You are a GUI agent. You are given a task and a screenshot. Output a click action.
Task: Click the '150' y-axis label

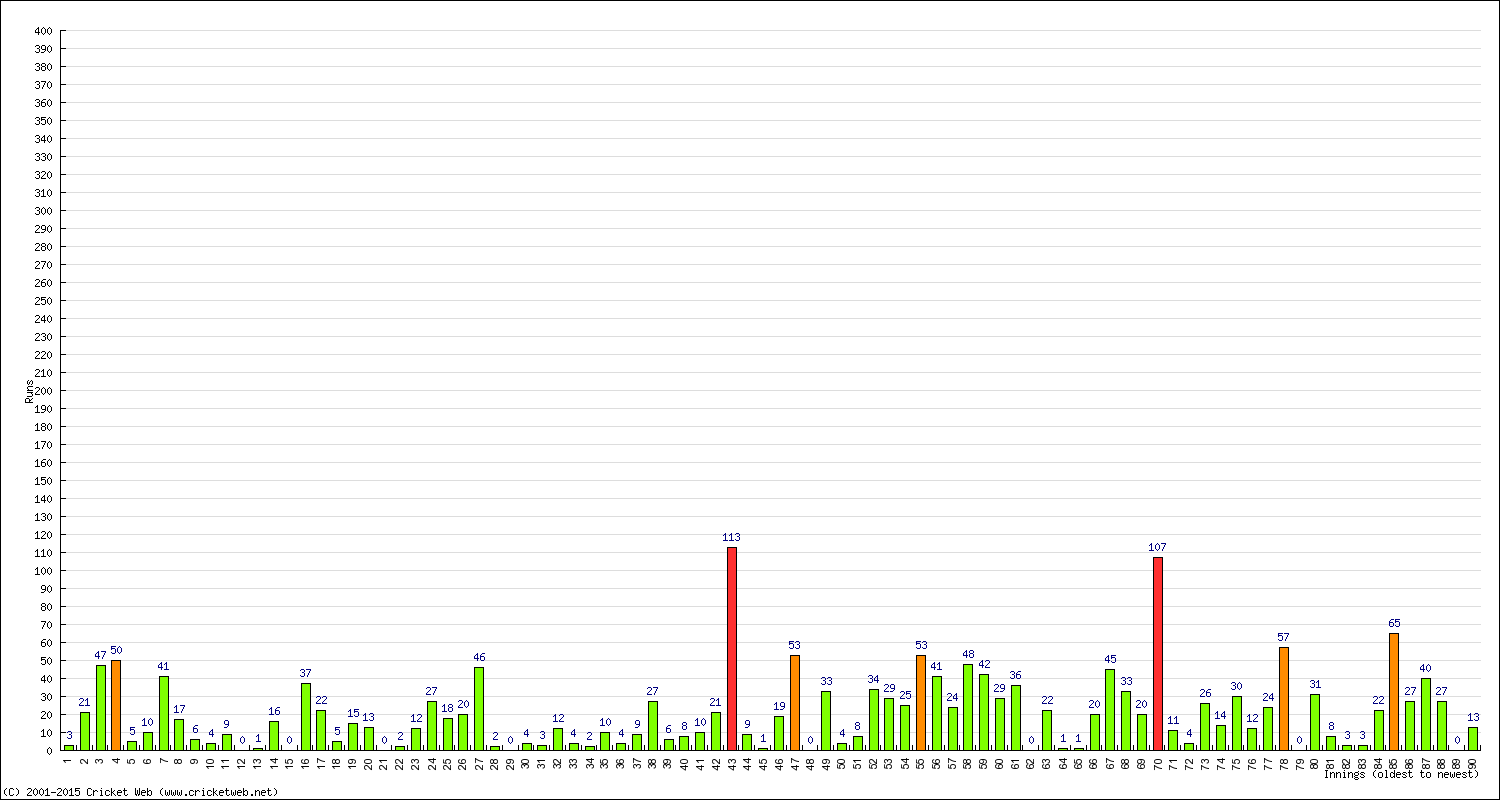point(43,481)
